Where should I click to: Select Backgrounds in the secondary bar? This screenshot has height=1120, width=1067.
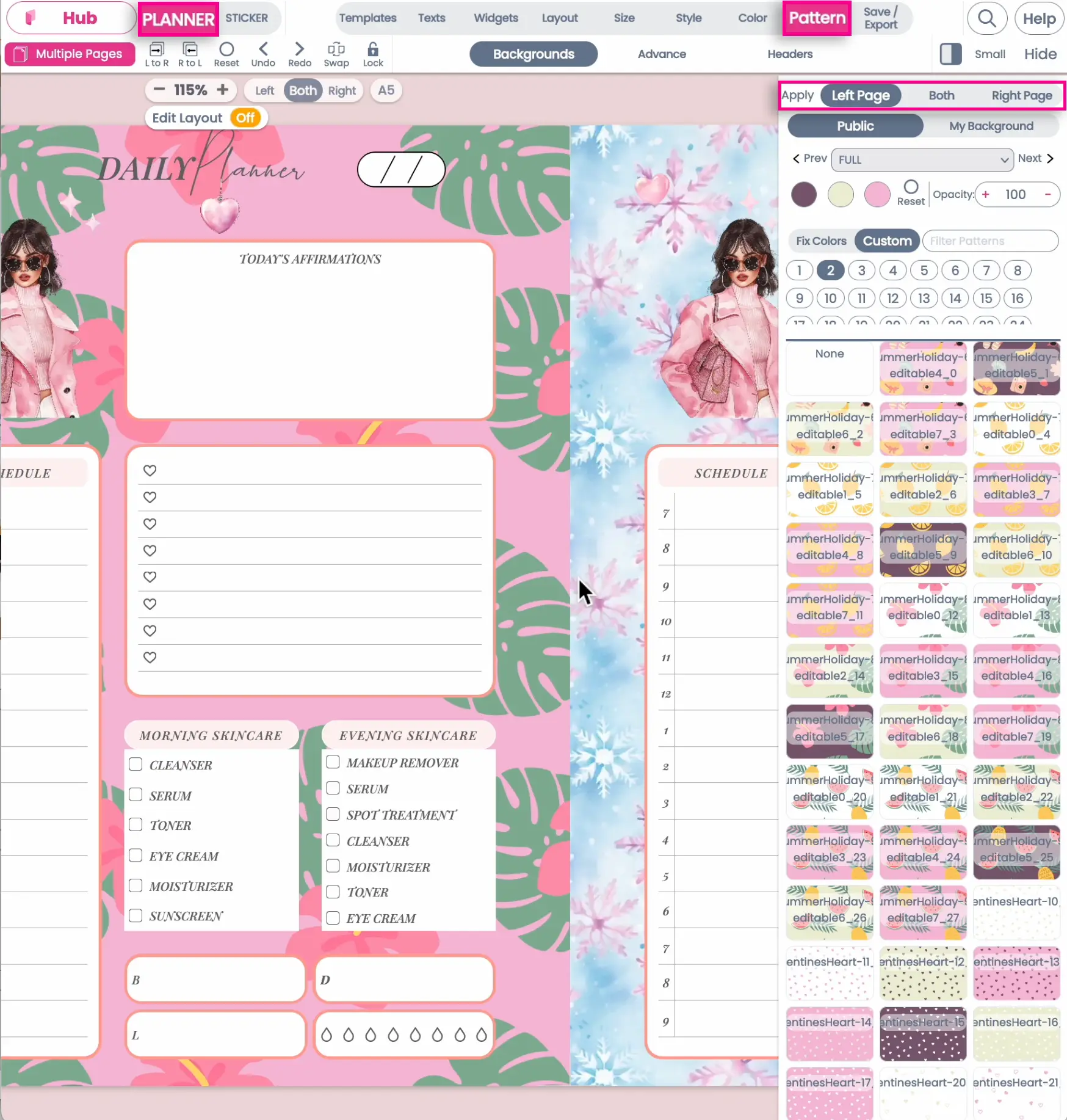pos(532,54)
